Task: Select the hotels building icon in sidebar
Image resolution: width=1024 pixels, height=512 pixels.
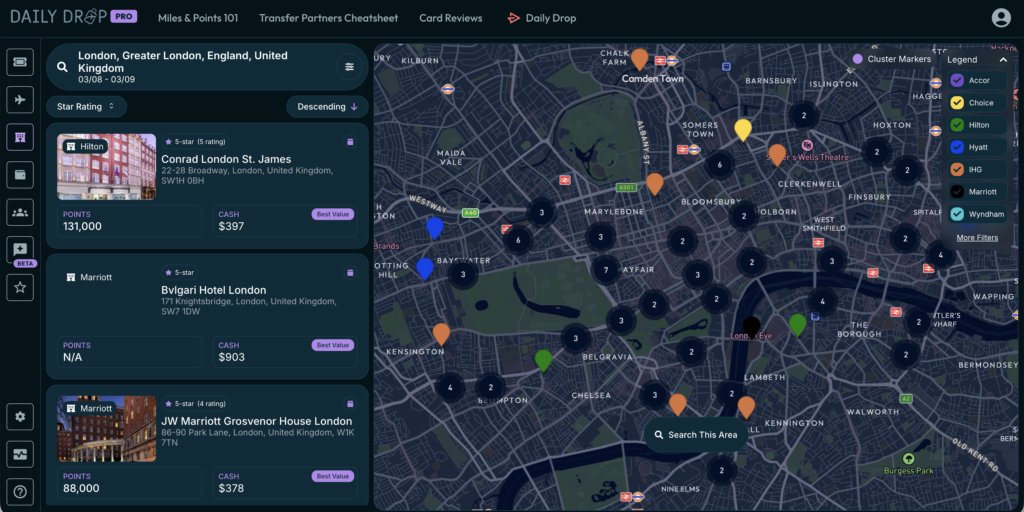Action: click(20, 137)
